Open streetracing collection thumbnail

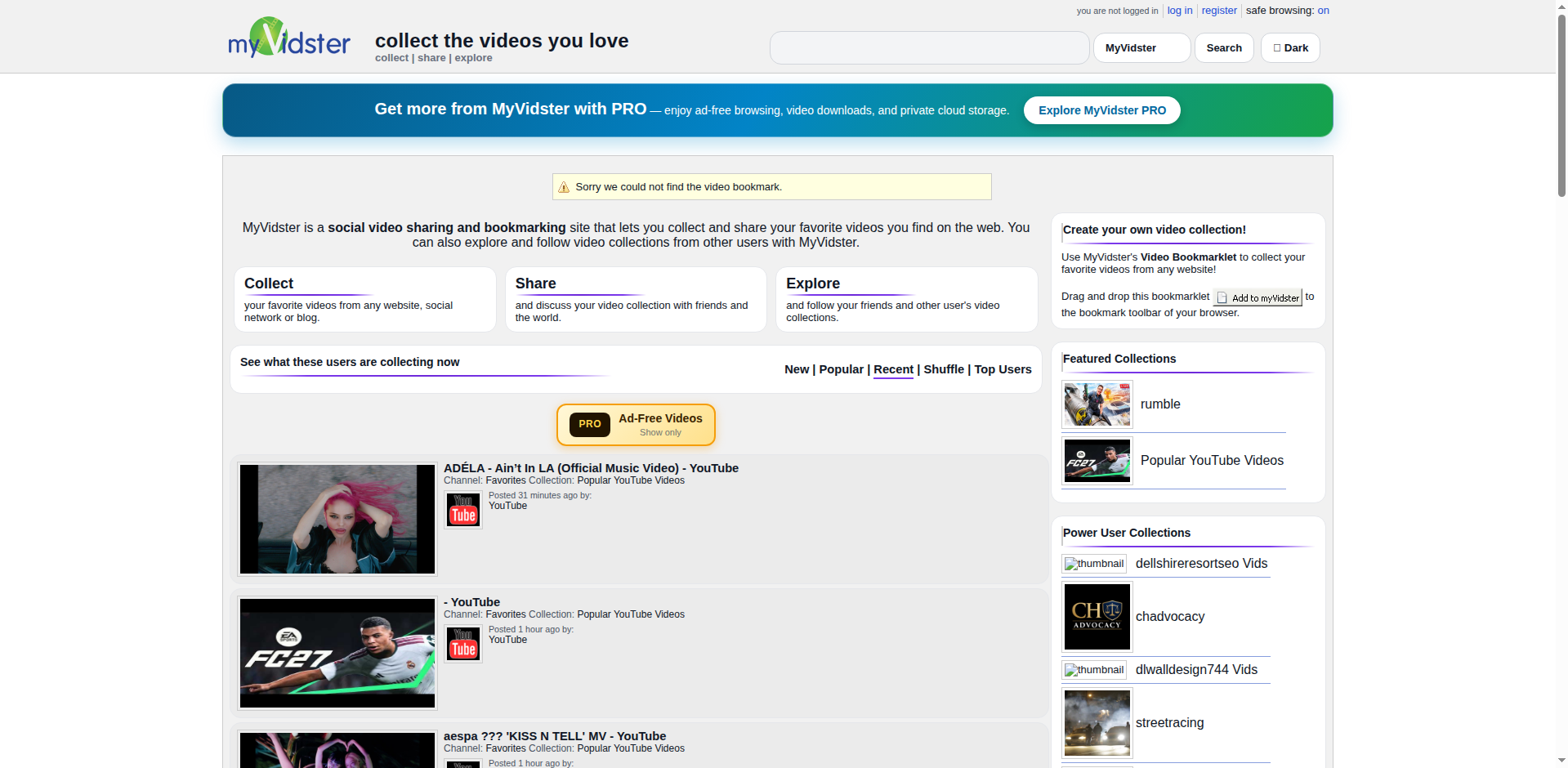(x=1097, y=723)
